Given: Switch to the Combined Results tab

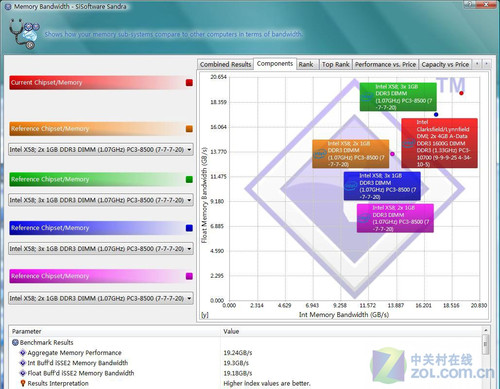Looking at the screenshot, I should click(225, 64).
